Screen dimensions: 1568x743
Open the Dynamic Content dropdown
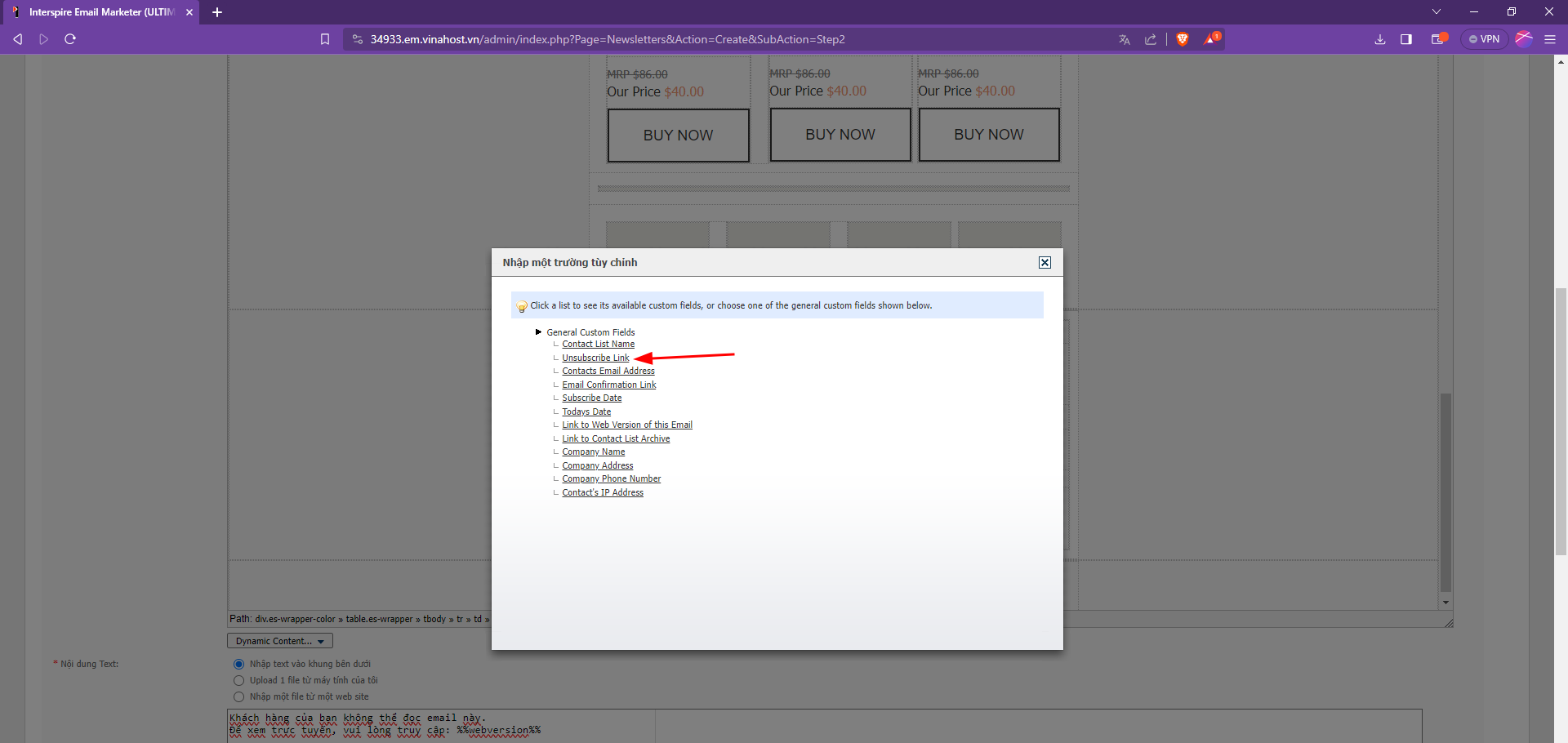click(x=279, y=641)
